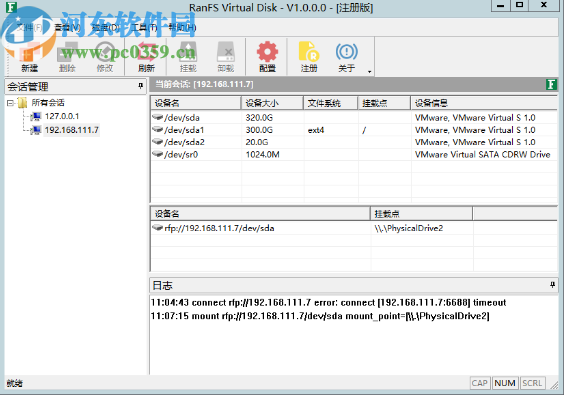
Task: Select session 127.0.0.1 in the tree
Action: [62, 116]
